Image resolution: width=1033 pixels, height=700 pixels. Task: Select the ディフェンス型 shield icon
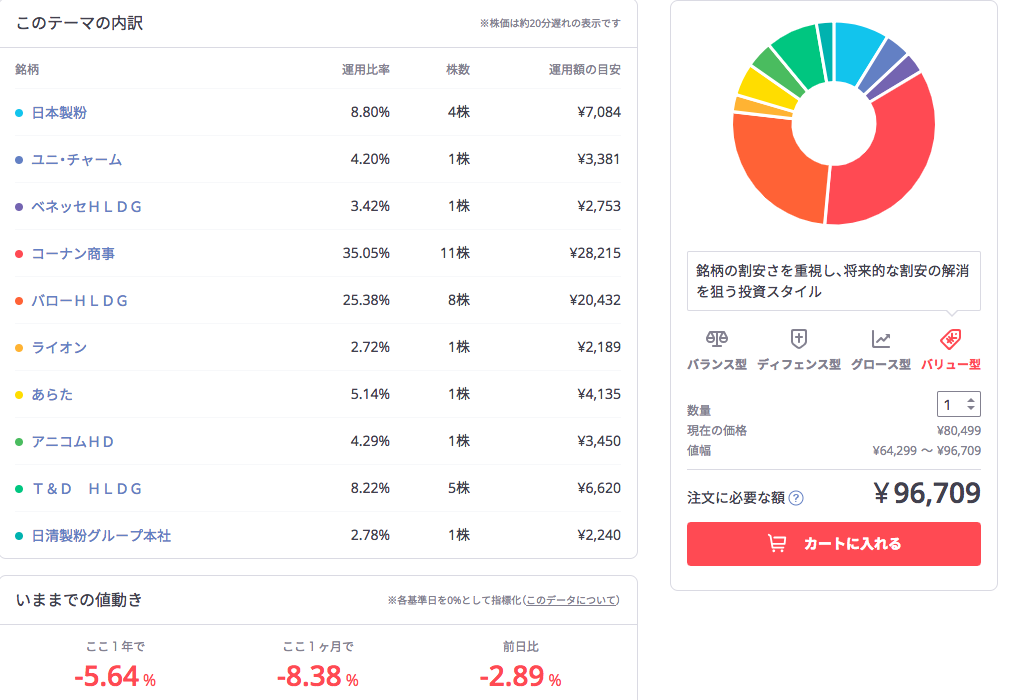tap(798, 339)
